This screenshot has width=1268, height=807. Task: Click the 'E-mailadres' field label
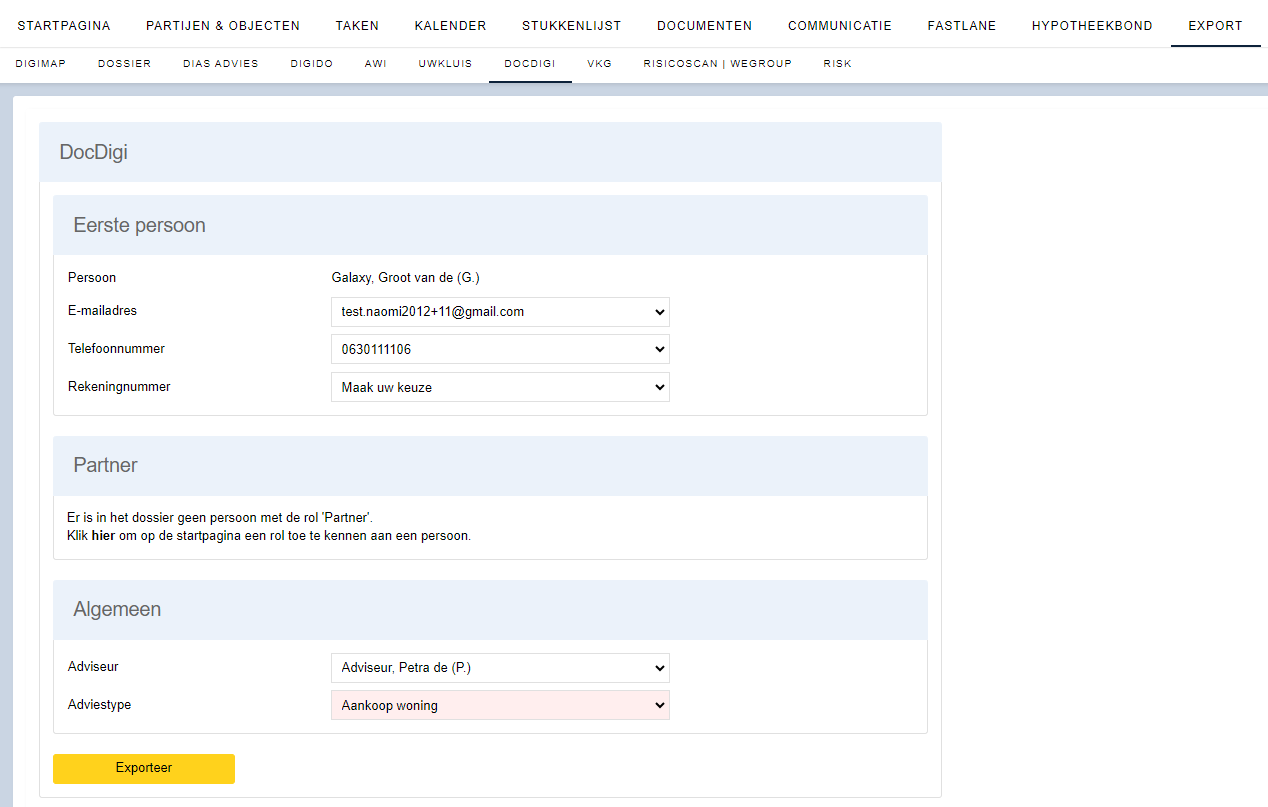pyautogui.click(x=102, y=311)
